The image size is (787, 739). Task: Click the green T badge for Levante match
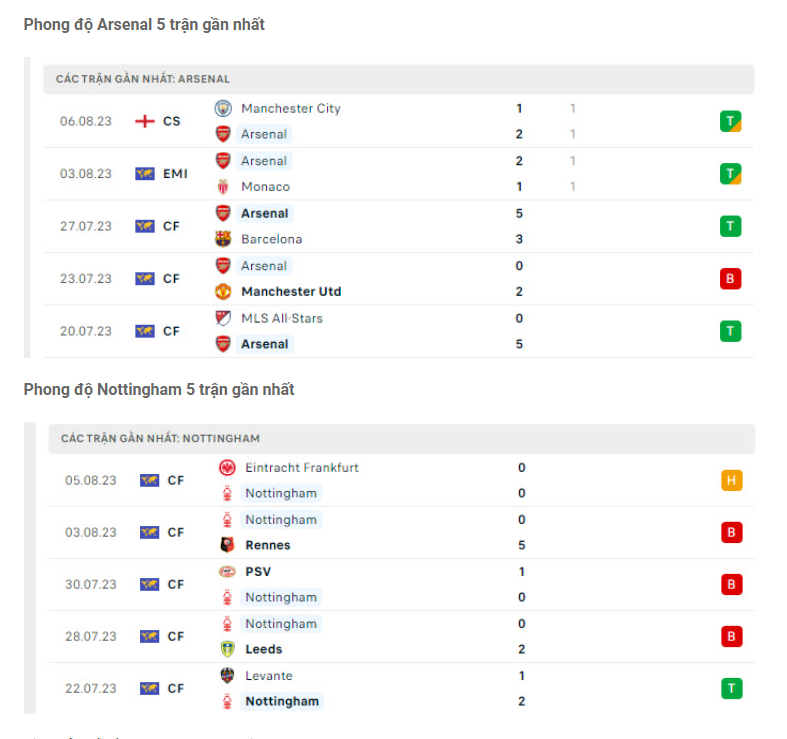pyautogui.click(x=731, y=688)
